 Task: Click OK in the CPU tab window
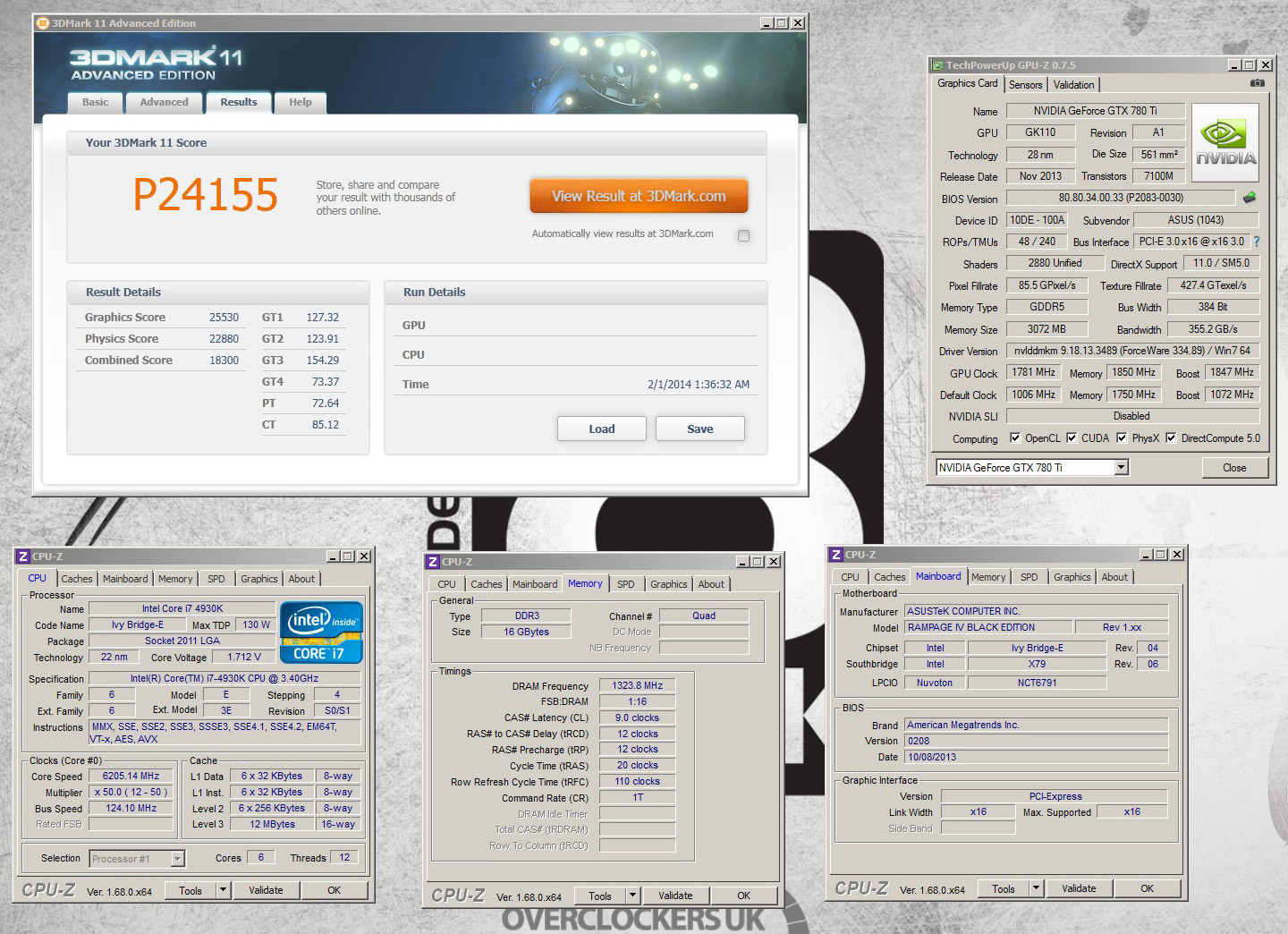(x=334, y=890)
